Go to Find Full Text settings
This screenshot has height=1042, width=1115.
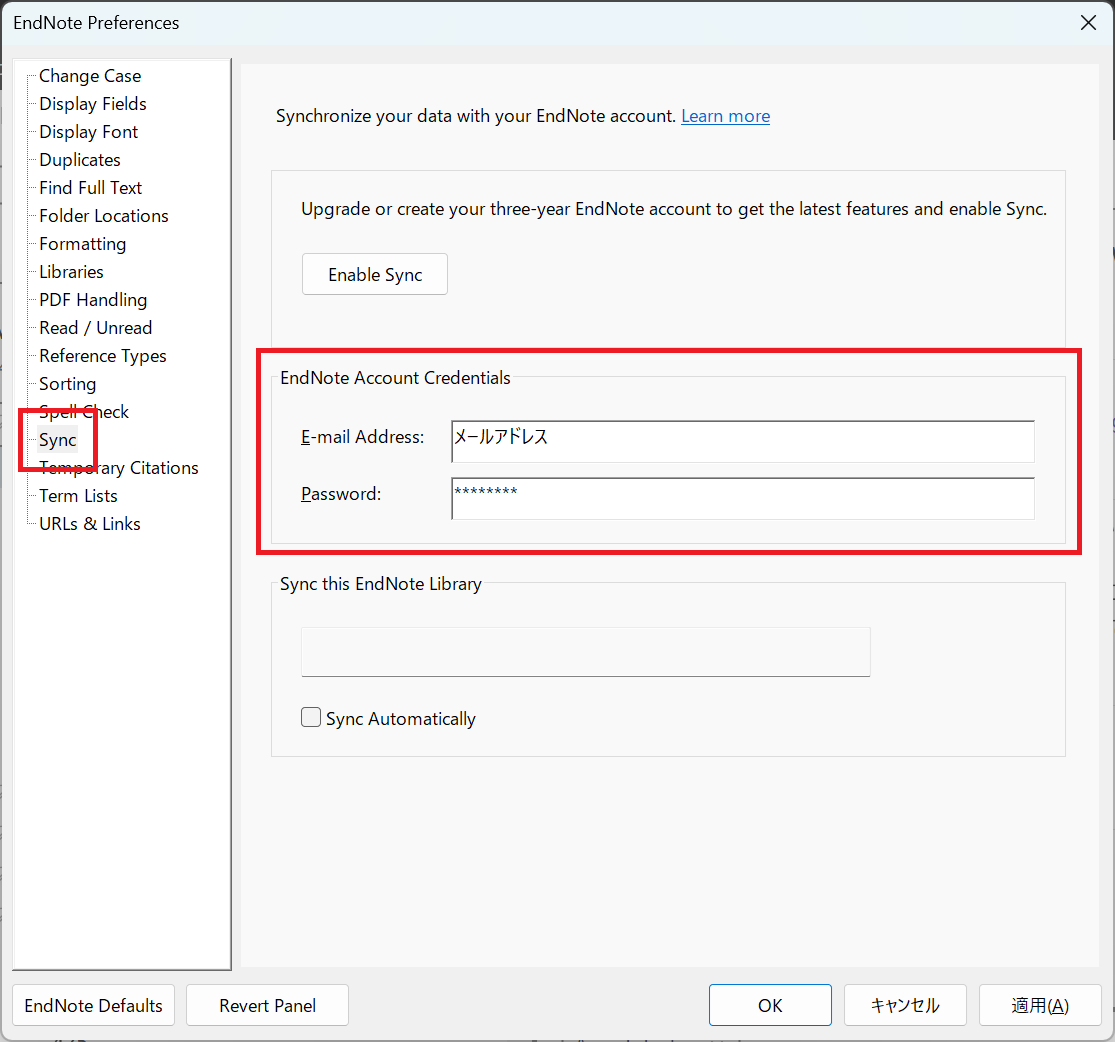pos(90,188)
